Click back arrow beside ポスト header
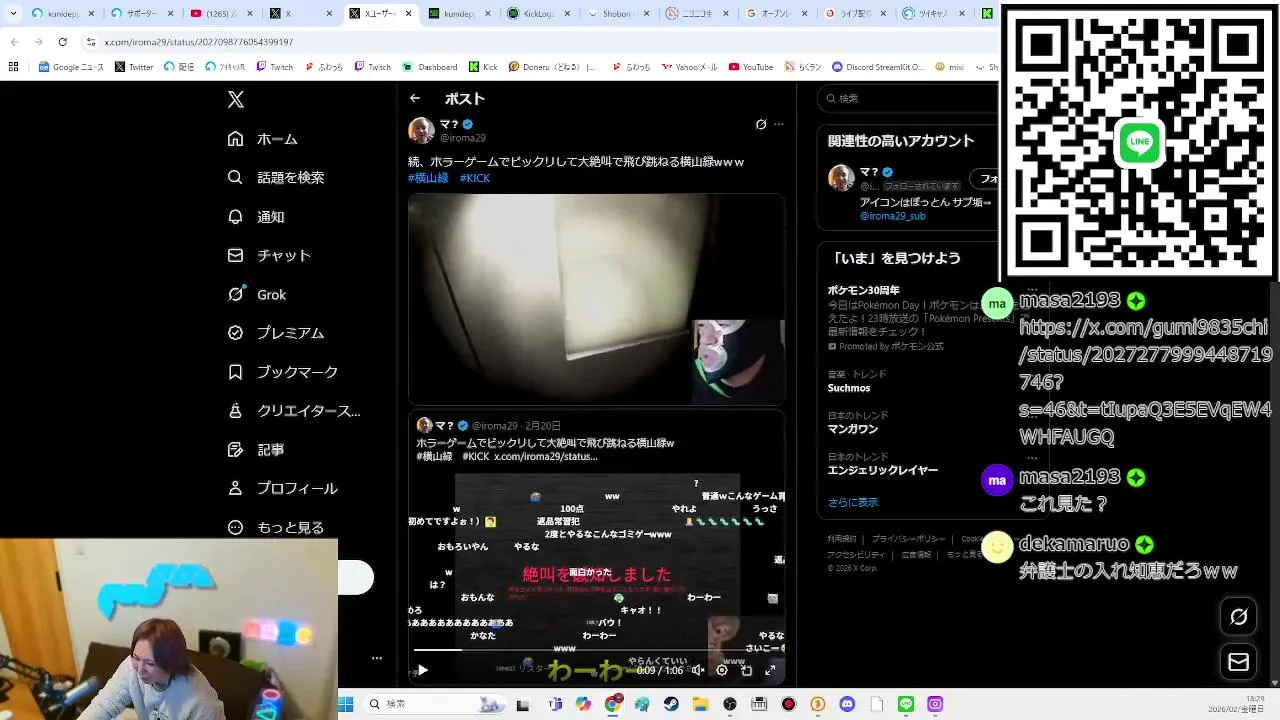 (x=415, y=98)
